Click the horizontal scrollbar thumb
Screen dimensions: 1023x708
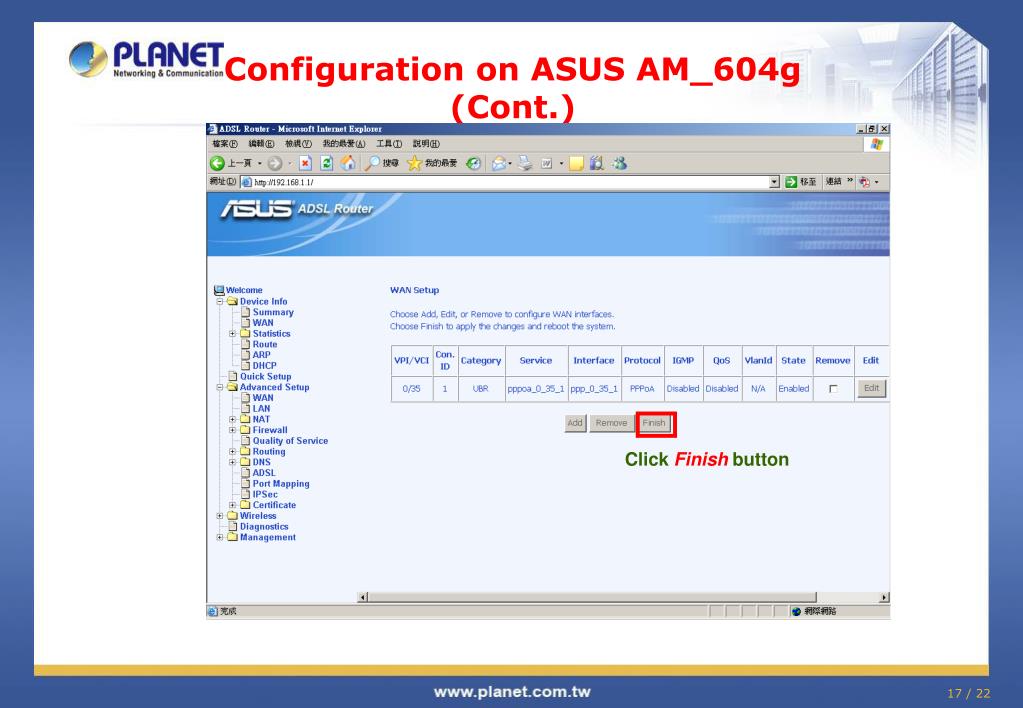coord(592,597)
